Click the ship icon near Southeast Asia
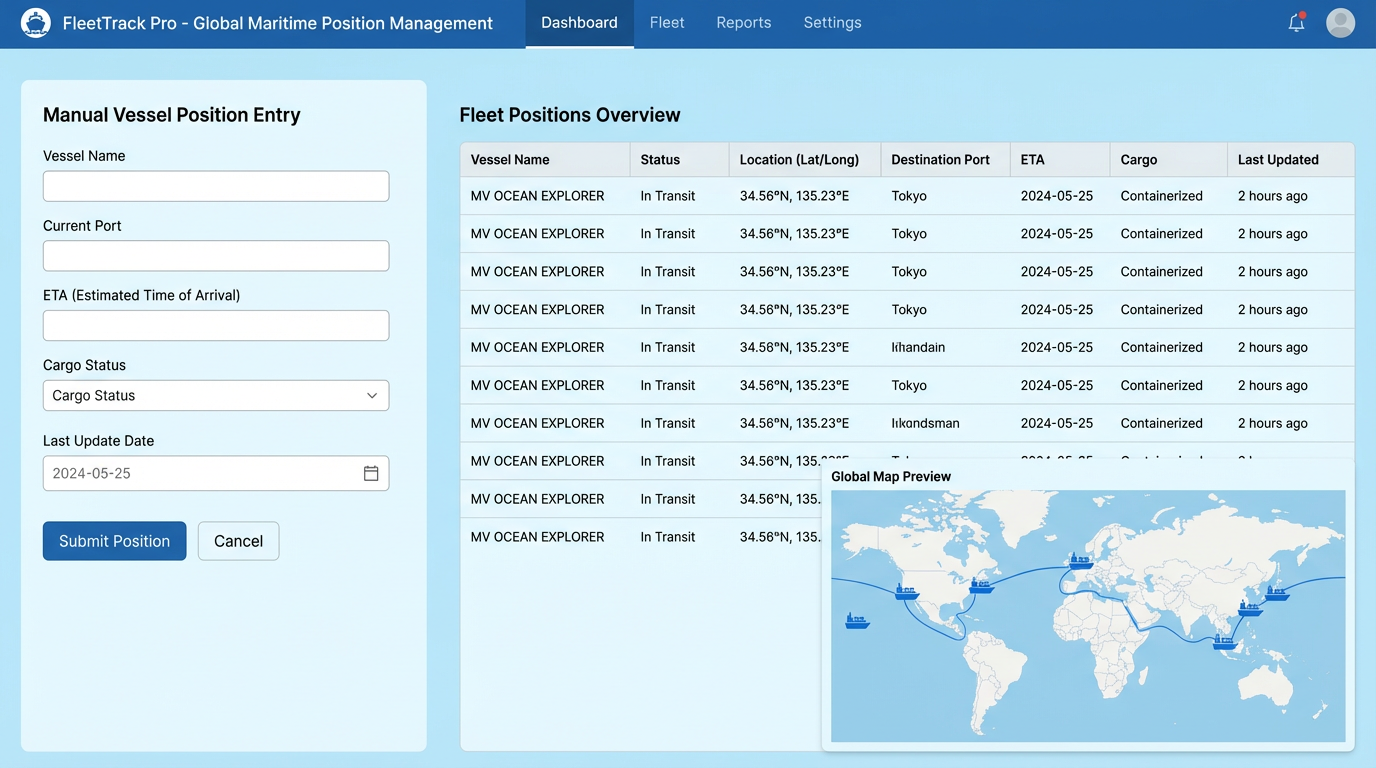 coord(1224,642)
